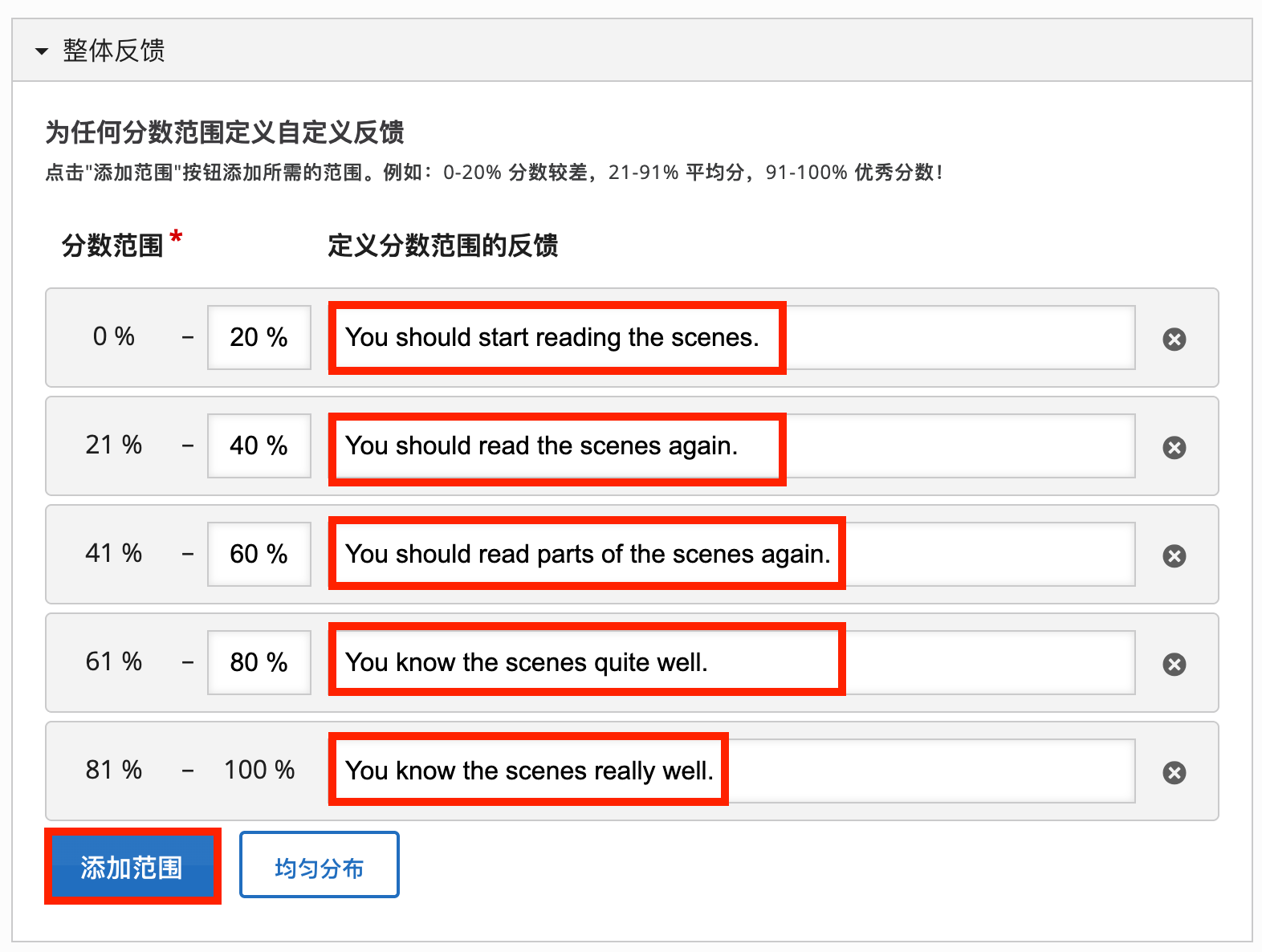
Task: Click the delete icon beside the quite well feedback
Action: [1174, 664]
